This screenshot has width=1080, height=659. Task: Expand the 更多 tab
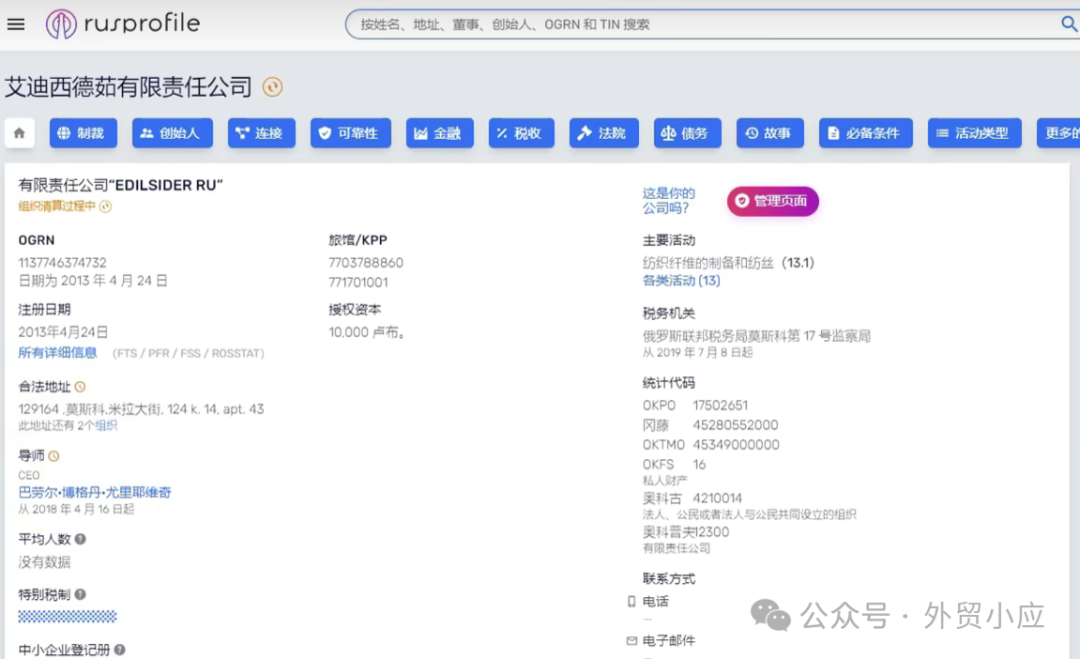pyautogui.click(x=1059, y=133)
